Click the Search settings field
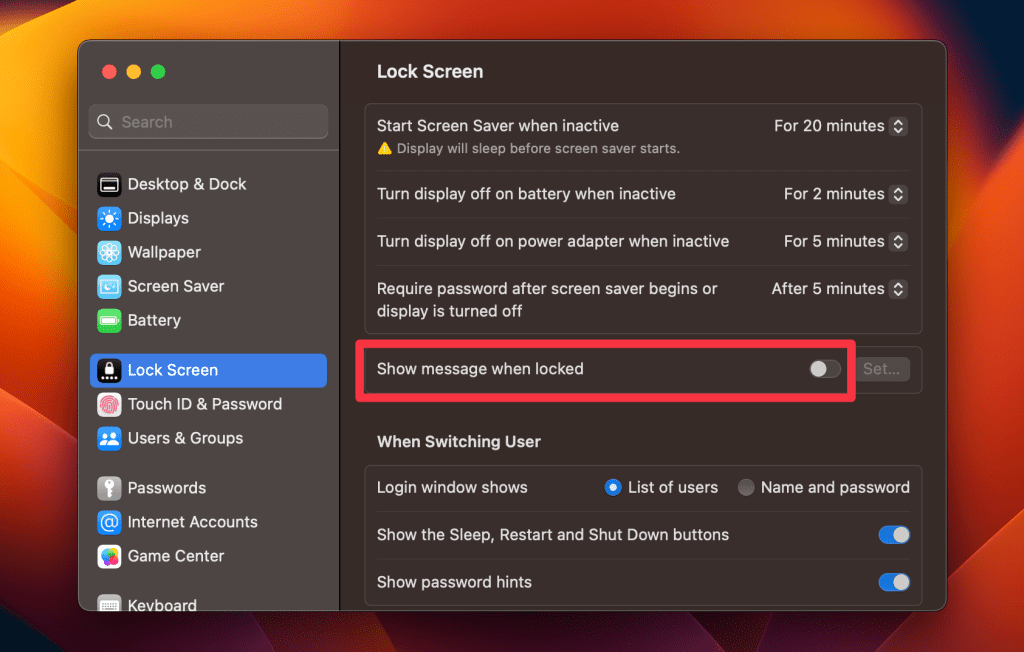Image resolution: width=1024 pixels, height=652 pixels. tap(208, 122)
